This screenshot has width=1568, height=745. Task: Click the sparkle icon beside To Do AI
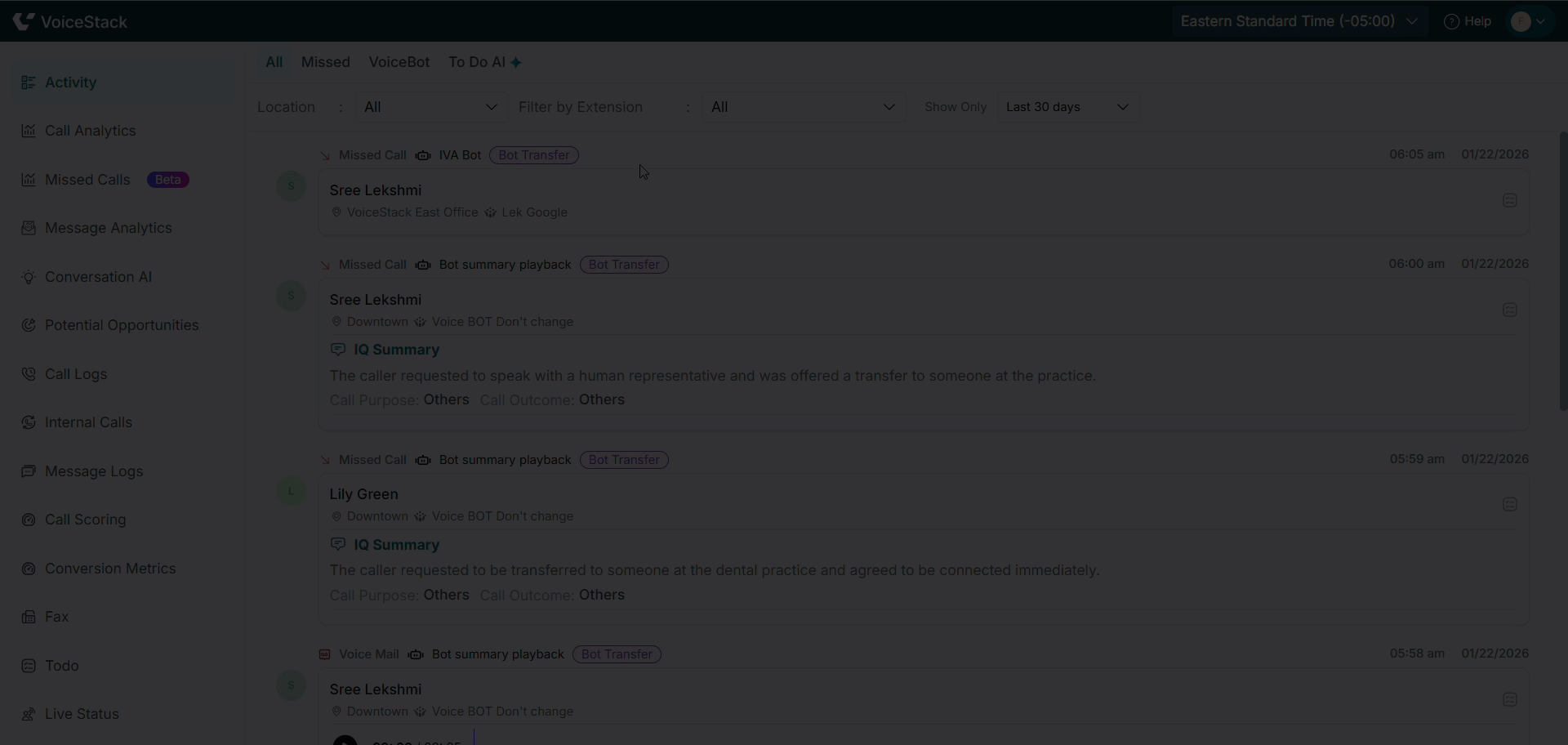[516, 62]
